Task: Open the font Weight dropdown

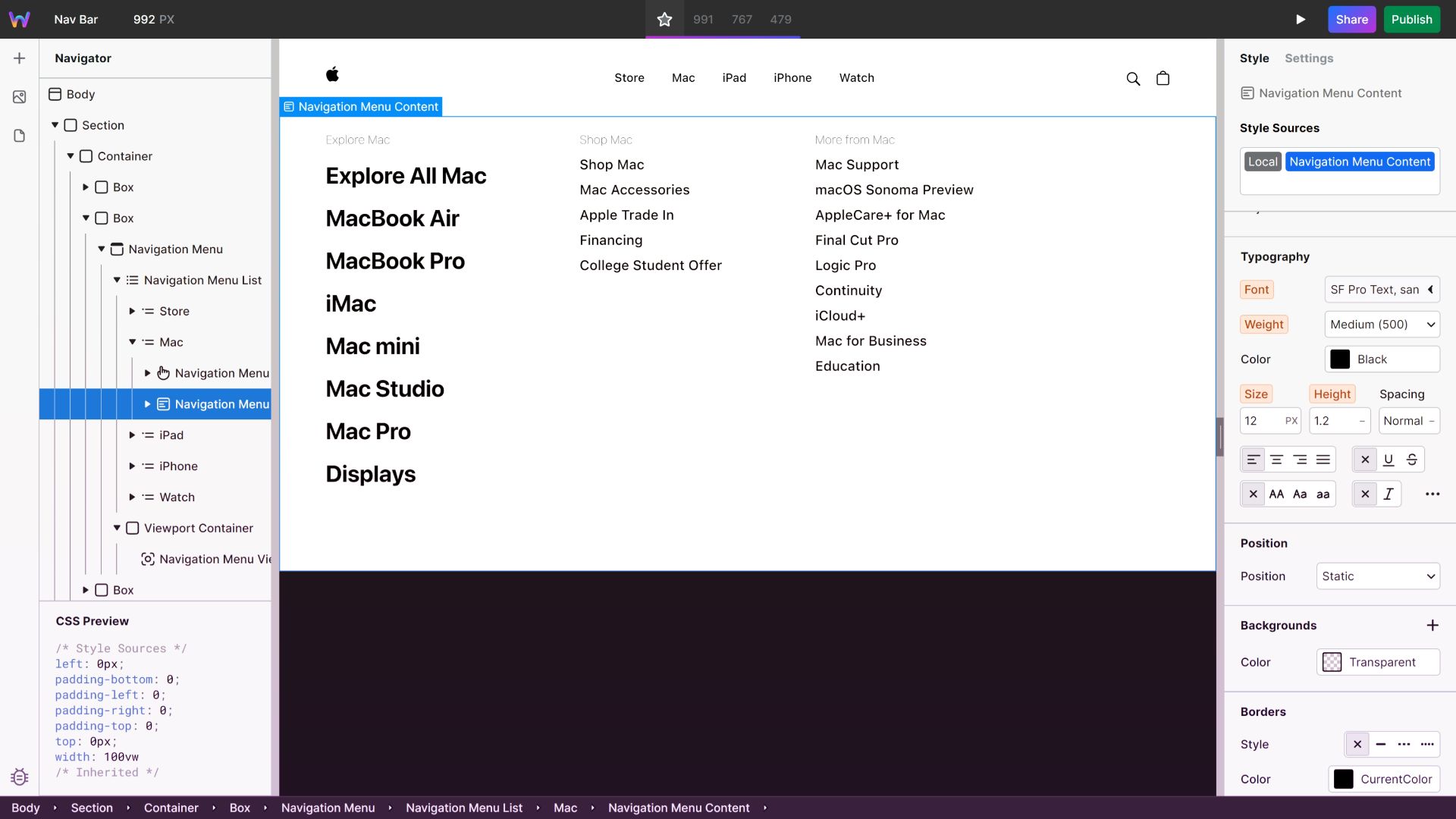Action: pyautogui.click(x=1381, y=324)
